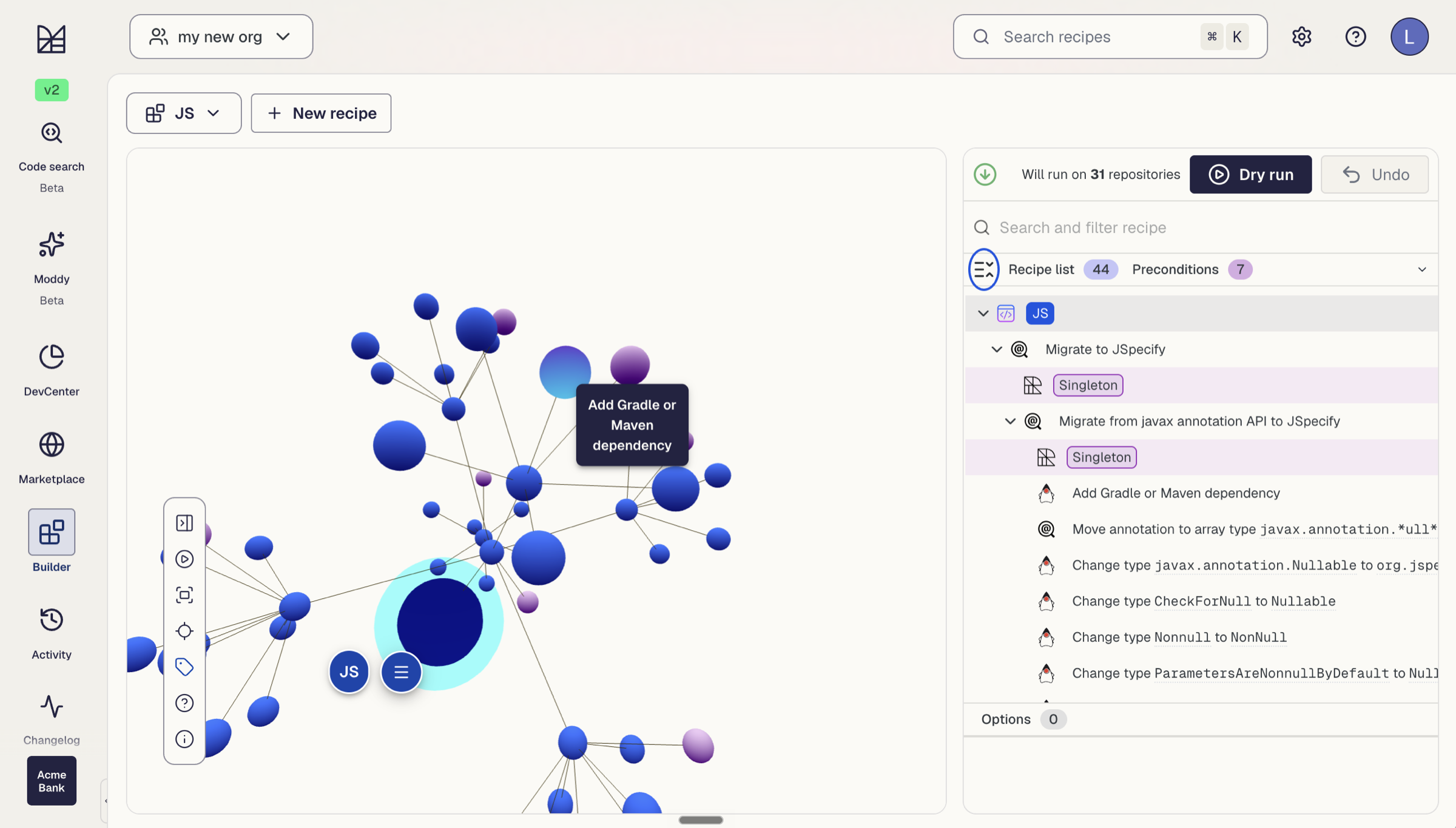
Task: Collapse the JS root tree row
Action: 983,314
